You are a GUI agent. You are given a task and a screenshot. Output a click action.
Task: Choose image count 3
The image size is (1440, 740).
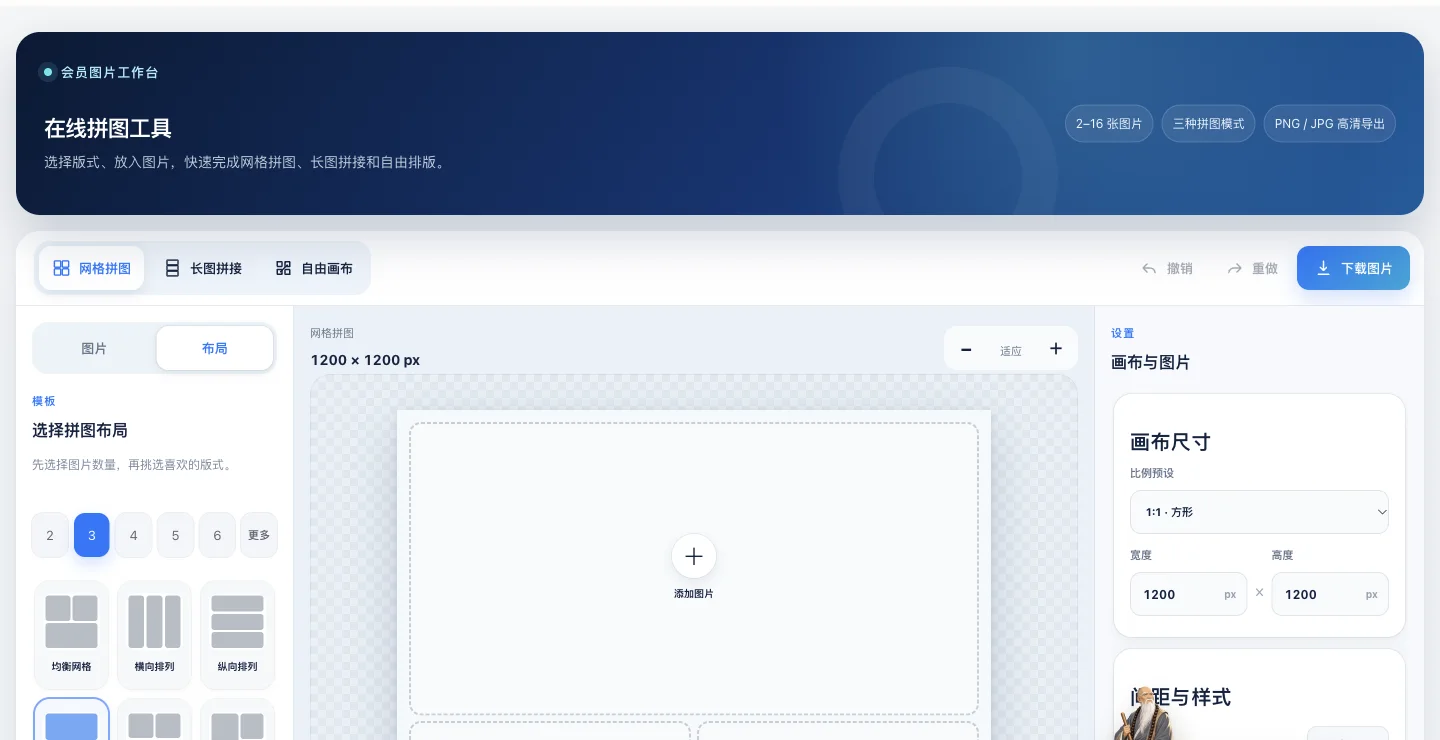pyautogui.click(x=92, y=535)
